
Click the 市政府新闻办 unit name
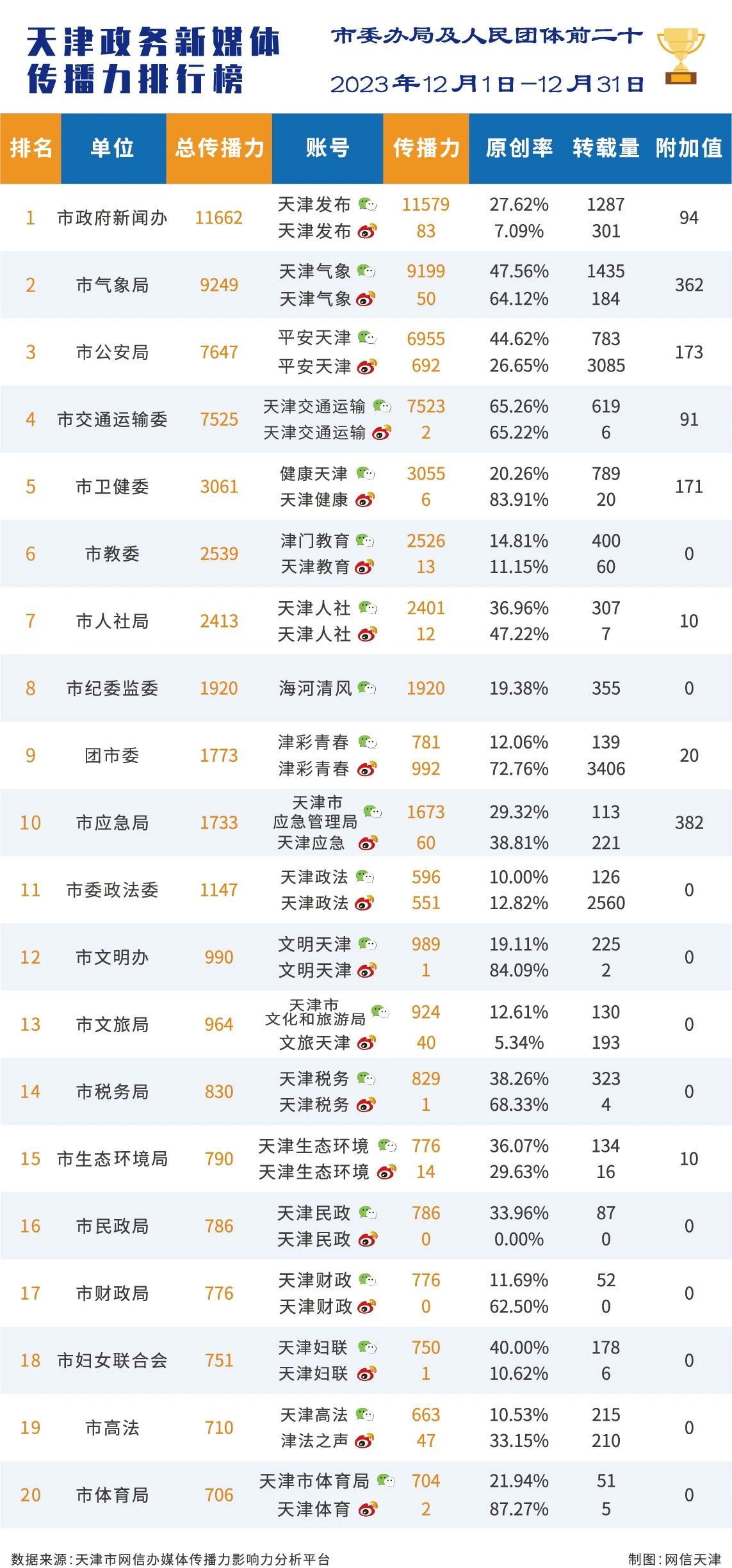112,218
